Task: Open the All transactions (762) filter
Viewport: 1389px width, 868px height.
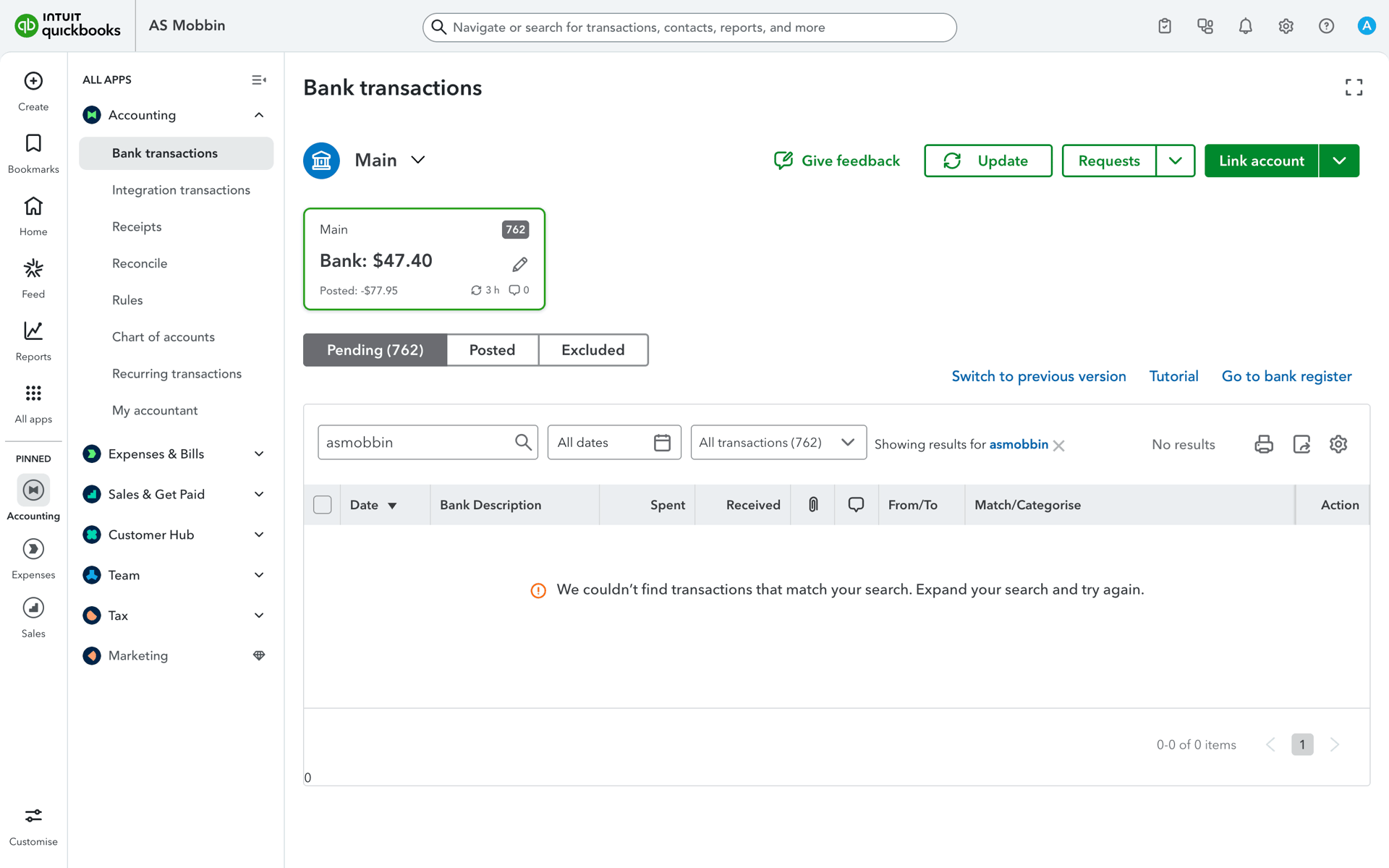Action: (778, 442)
